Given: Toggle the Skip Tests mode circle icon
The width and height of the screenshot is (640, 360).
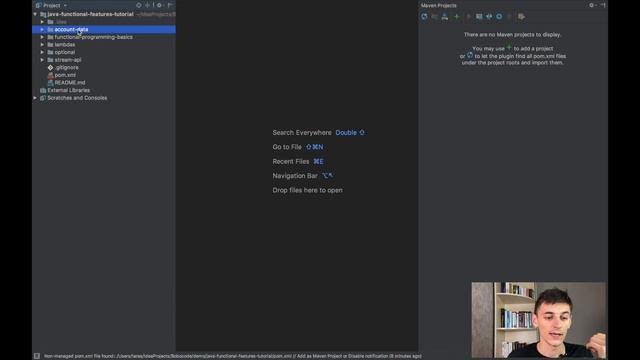Looking at the screenshot, I should click(499, 16).
